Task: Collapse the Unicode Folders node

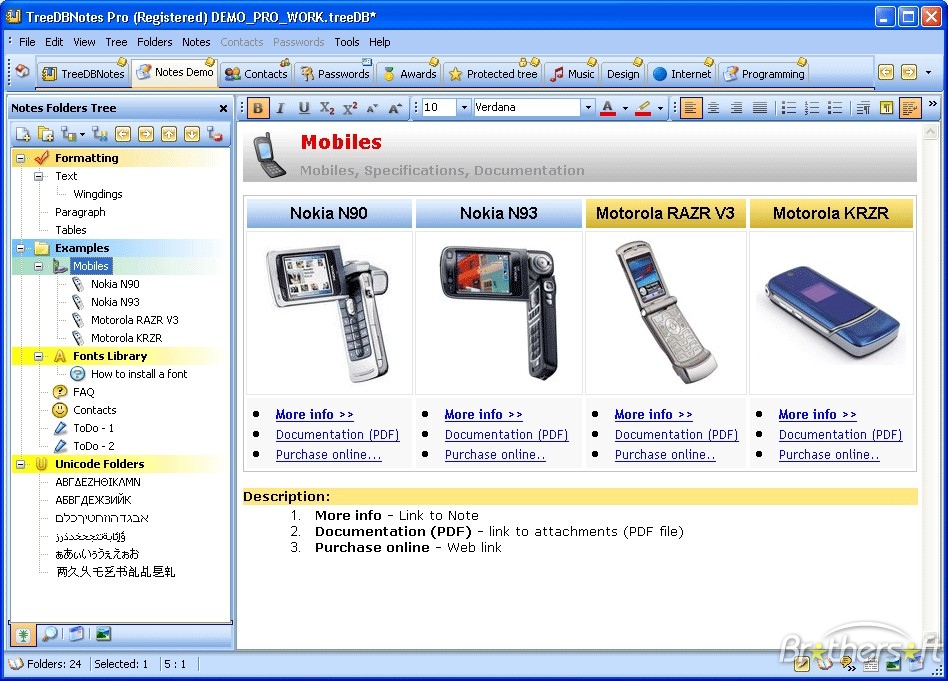Action: [21, 464]
